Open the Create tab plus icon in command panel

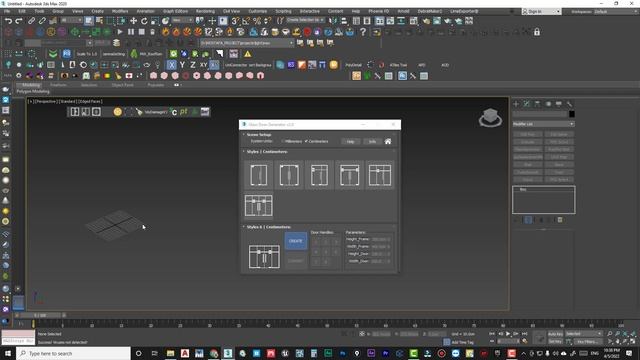point(516,104)
